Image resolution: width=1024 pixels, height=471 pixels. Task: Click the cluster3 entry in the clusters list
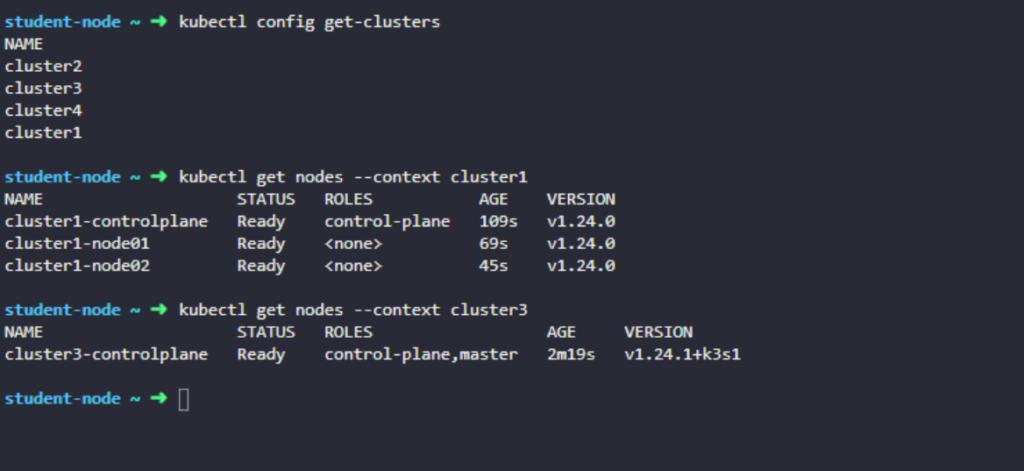tap(43, 88)
